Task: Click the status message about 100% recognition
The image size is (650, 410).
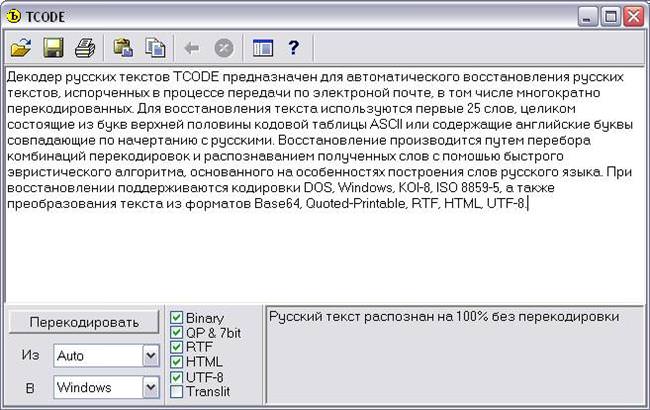Action: pyautogui.click(x=444, y=317)
